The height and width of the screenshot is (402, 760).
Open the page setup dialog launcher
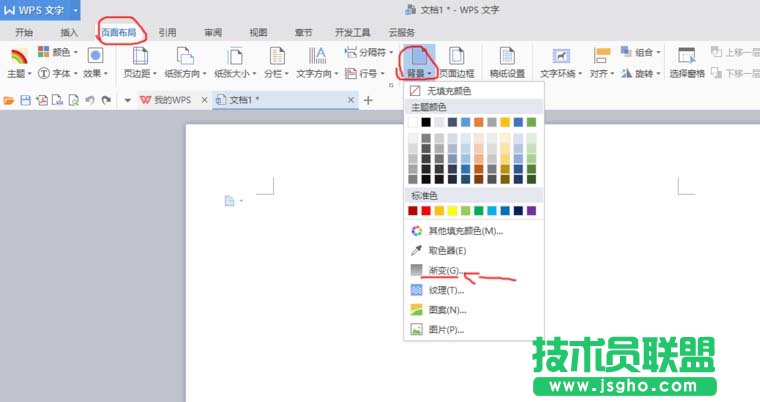tap(391, 85)
